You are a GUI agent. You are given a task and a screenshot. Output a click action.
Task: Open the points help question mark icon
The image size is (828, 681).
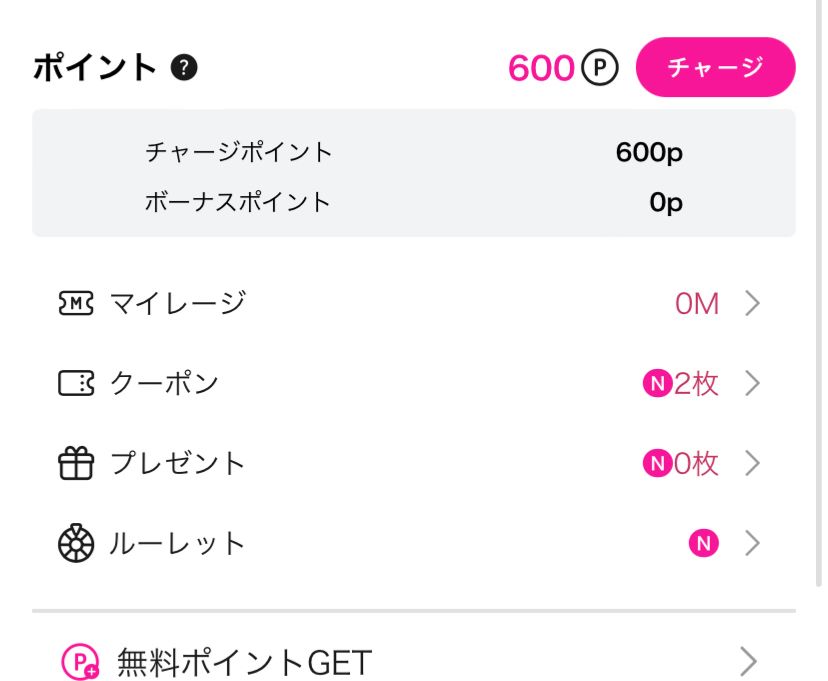coord(184,68)
